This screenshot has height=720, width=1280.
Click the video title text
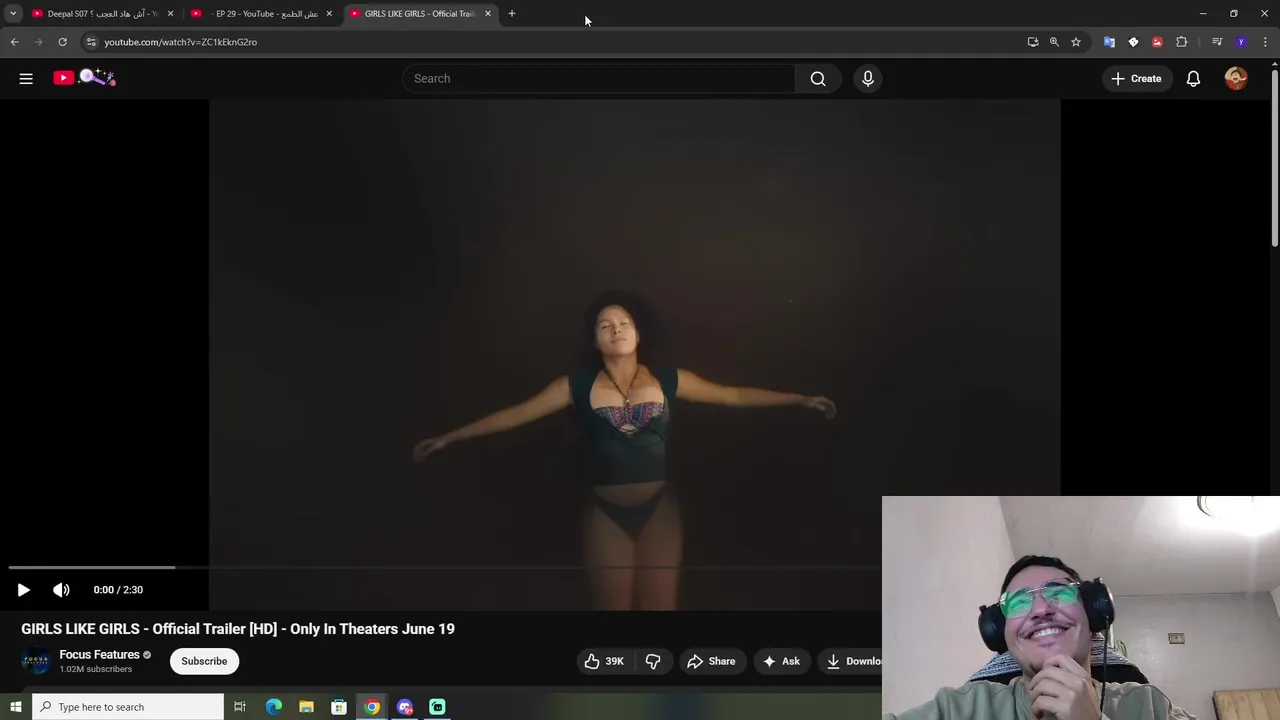point(238,629)
